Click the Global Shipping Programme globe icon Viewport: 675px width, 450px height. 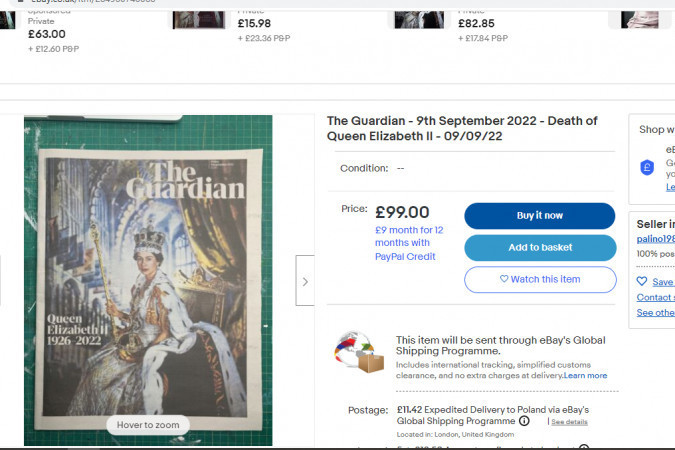(x=358, y=353)
